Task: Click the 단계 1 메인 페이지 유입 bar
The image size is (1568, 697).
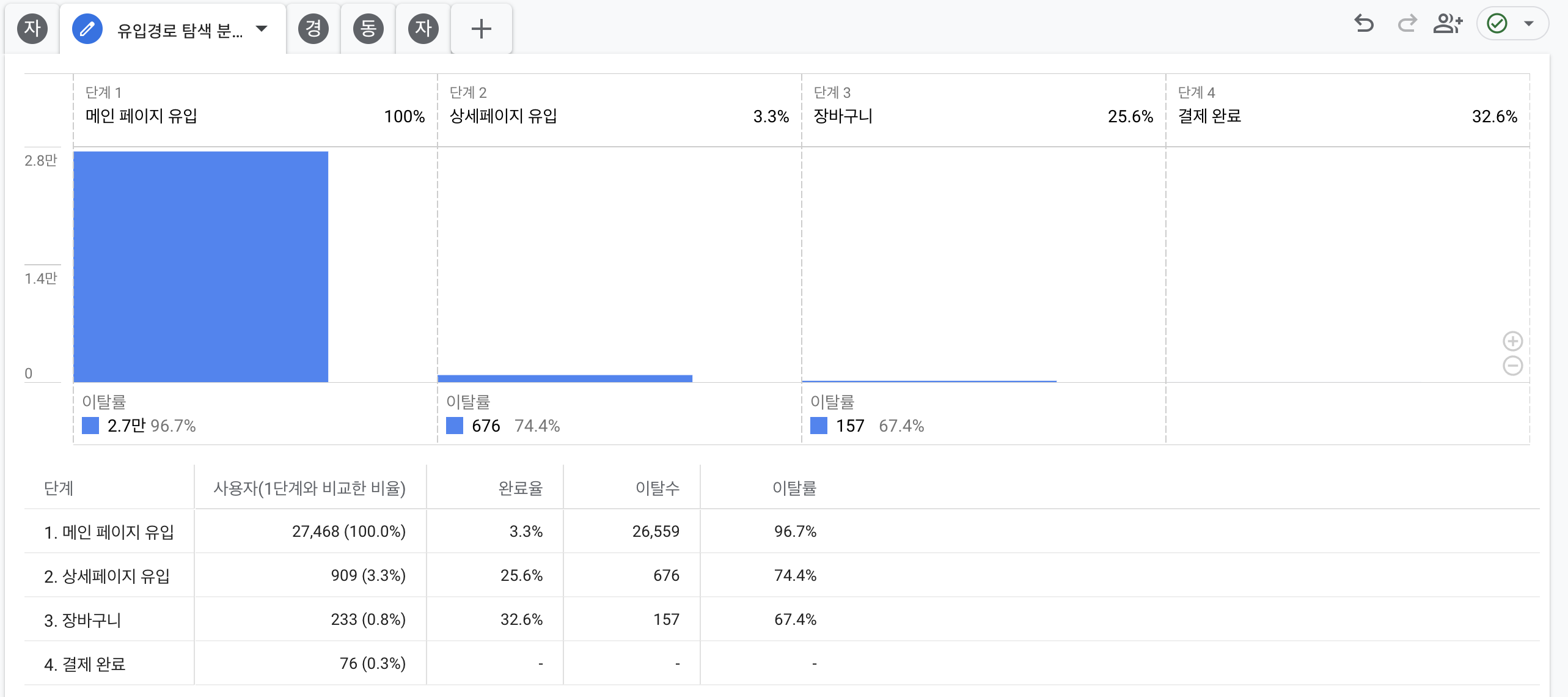Action: 200,267
